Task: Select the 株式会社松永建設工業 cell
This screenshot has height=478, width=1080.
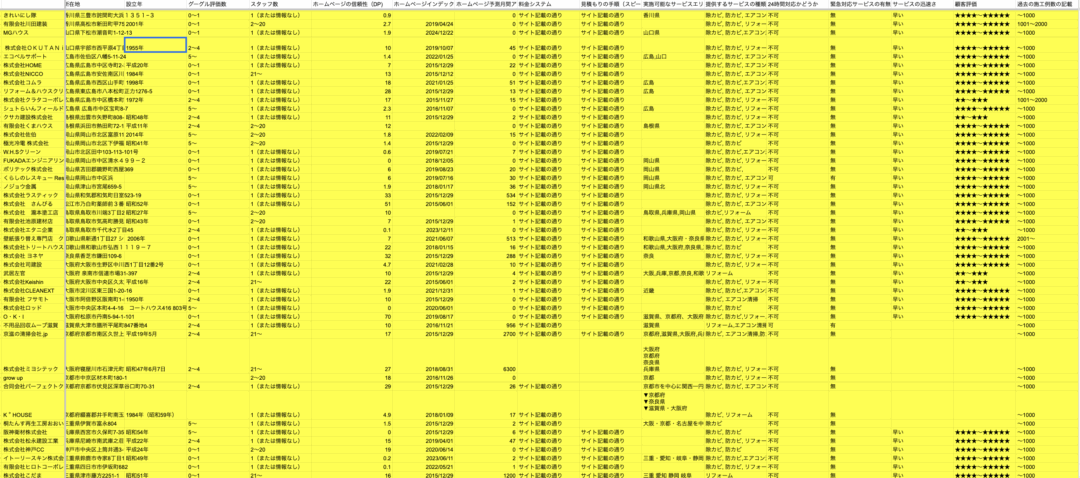Action: tap(32, 440)
